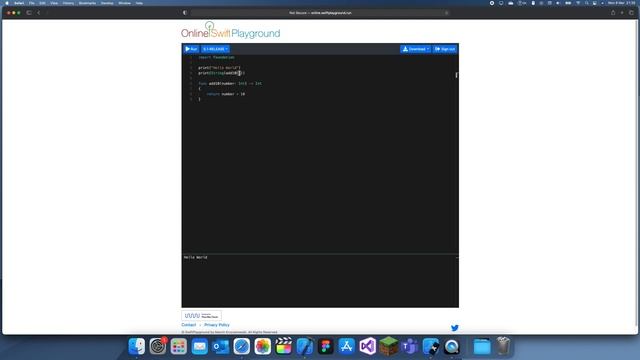Open the Safari menu
The image size is (640, 360).
pos(19,3)
